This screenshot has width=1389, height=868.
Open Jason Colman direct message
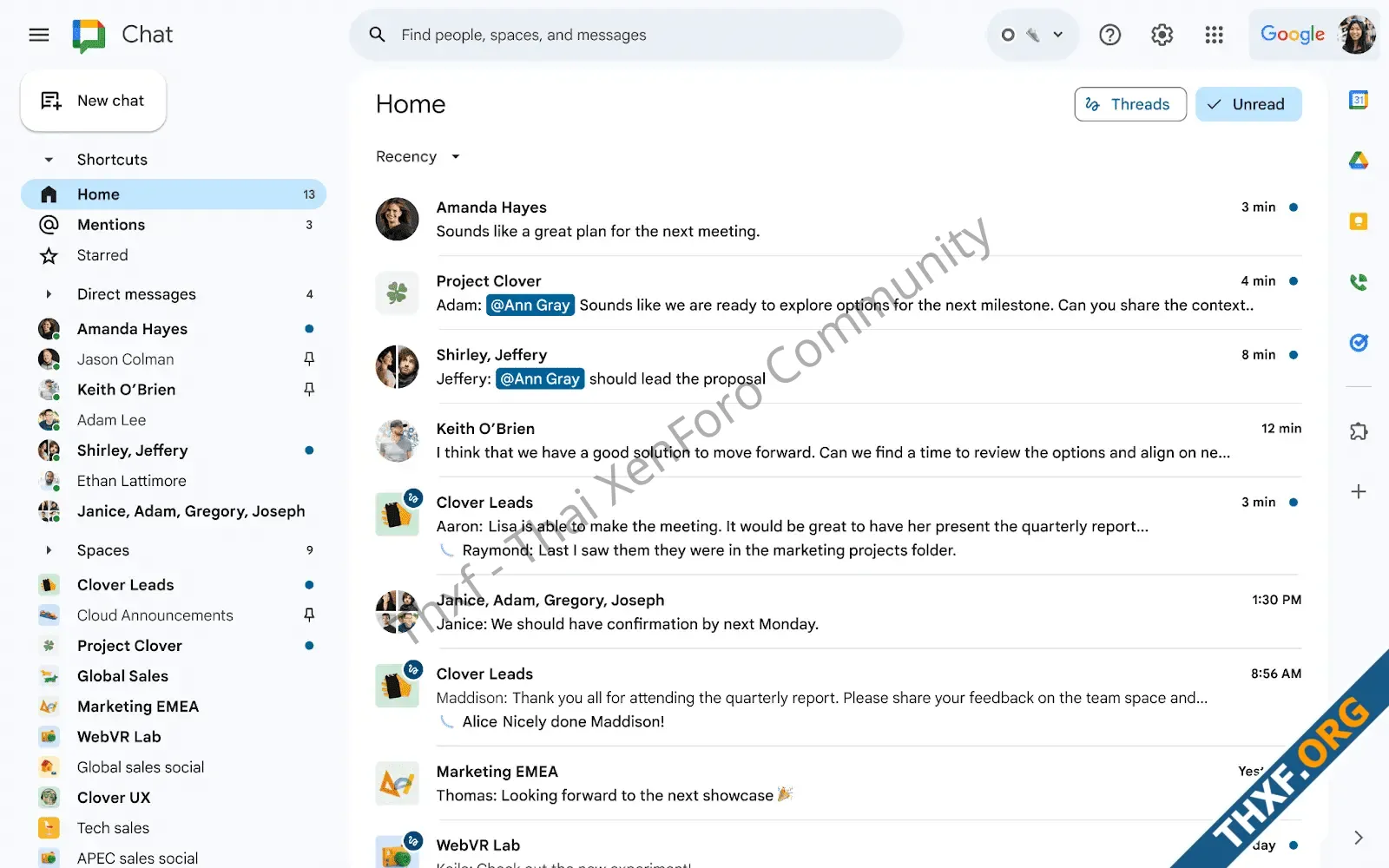[x=174, y=359]
